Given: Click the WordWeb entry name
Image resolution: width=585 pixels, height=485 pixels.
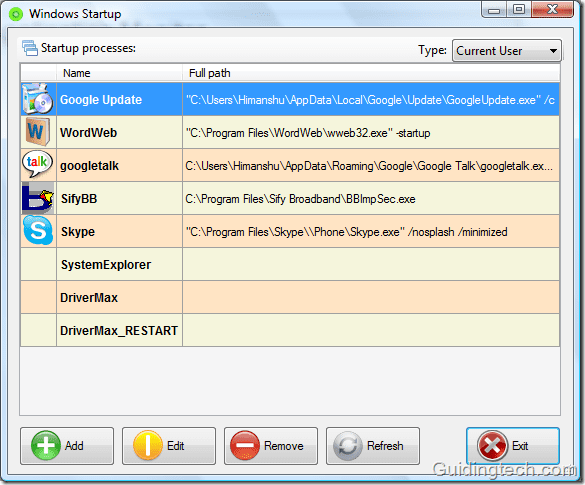Looking at the screenshot, I should [x=88, y=133].
